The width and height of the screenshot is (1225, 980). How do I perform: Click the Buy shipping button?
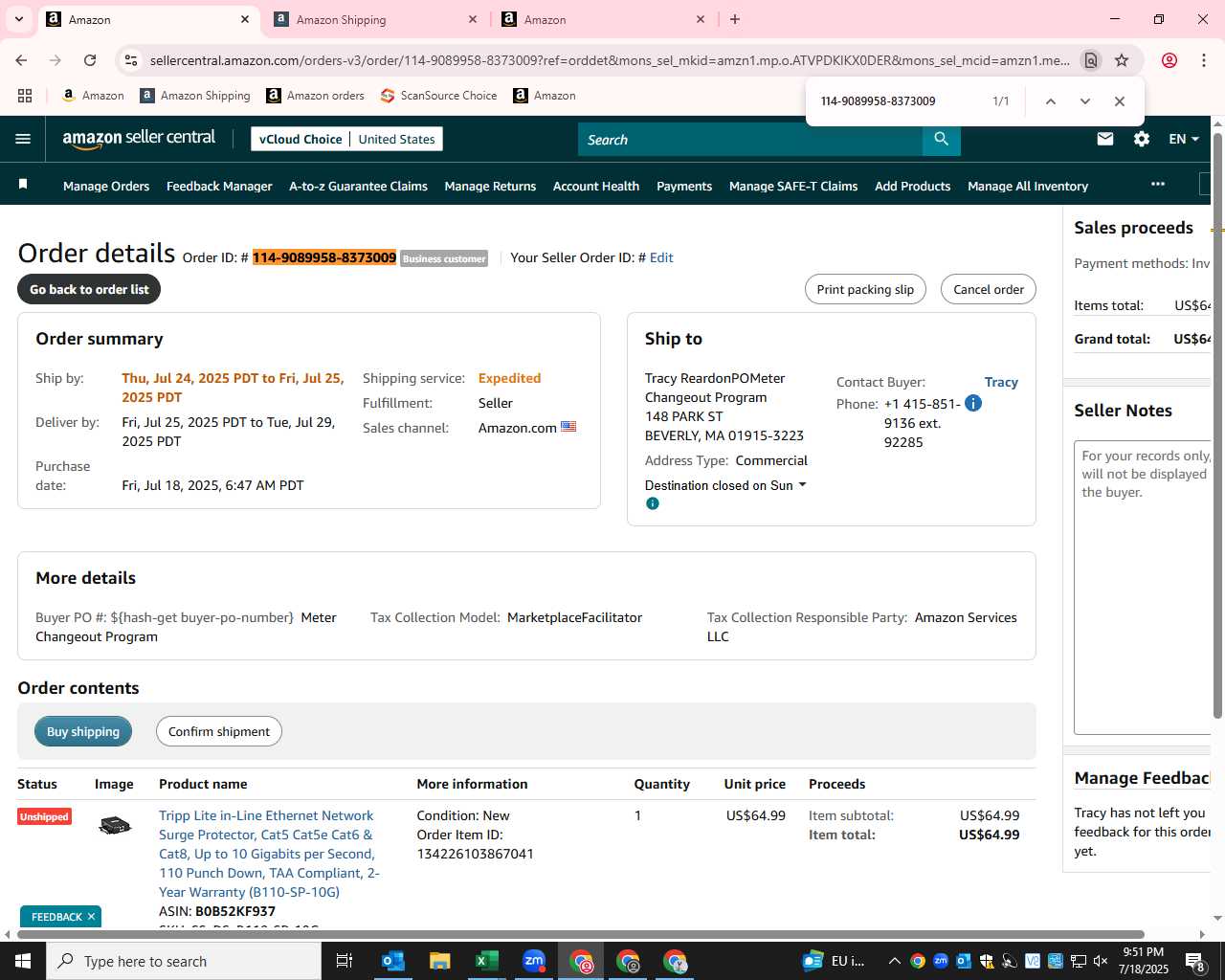(83, 731)
